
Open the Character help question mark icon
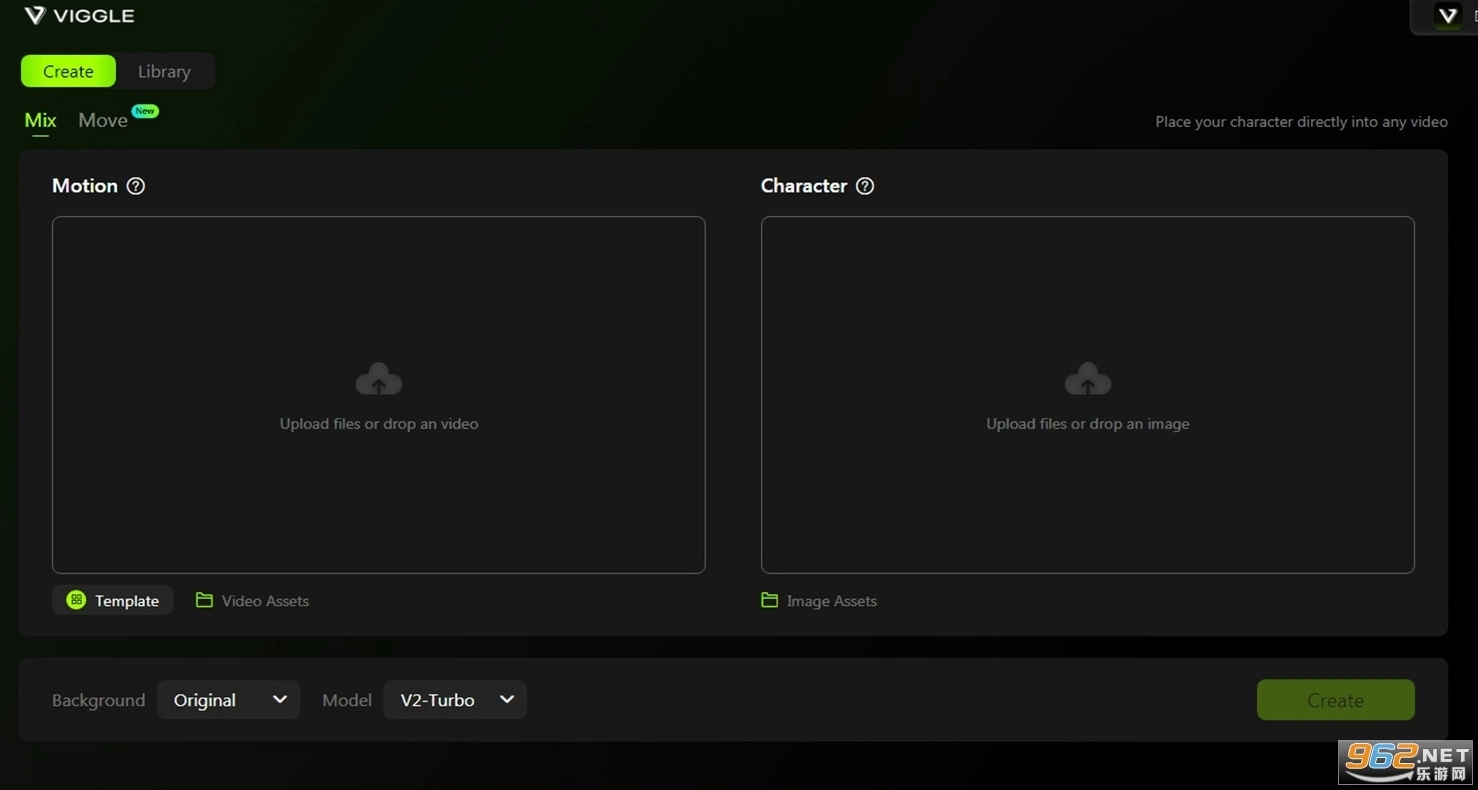[865, 186]
